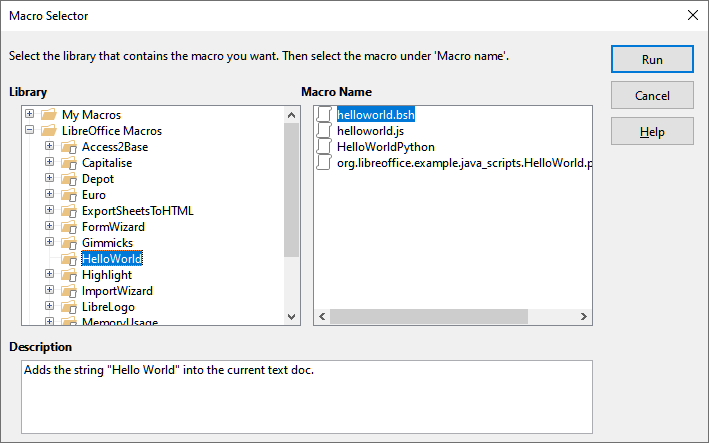Image resolution: width=709 pixels, height=443 pixels.
Task: Click the Library tree scroll down arrow
Action: pos(291,316)
